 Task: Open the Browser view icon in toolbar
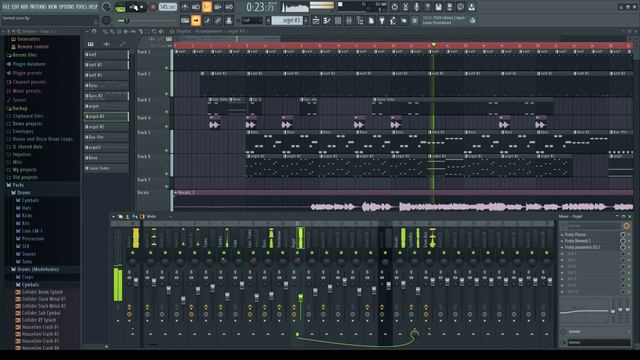[x=360, y=20]
